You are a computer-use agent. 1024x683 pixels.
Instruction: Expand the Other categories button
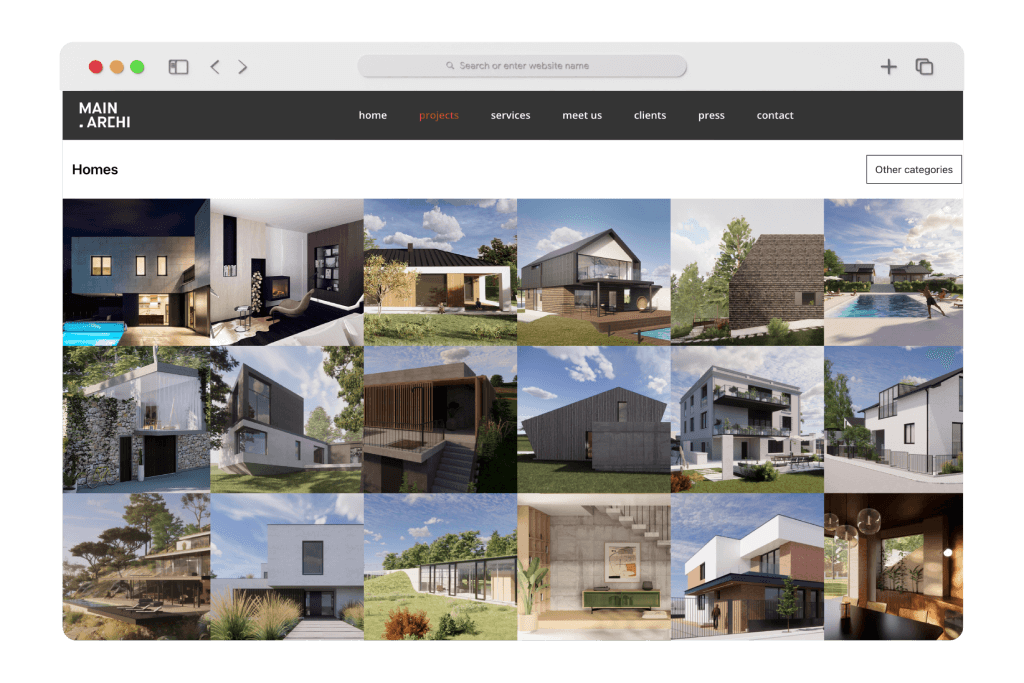click(913, 170)
